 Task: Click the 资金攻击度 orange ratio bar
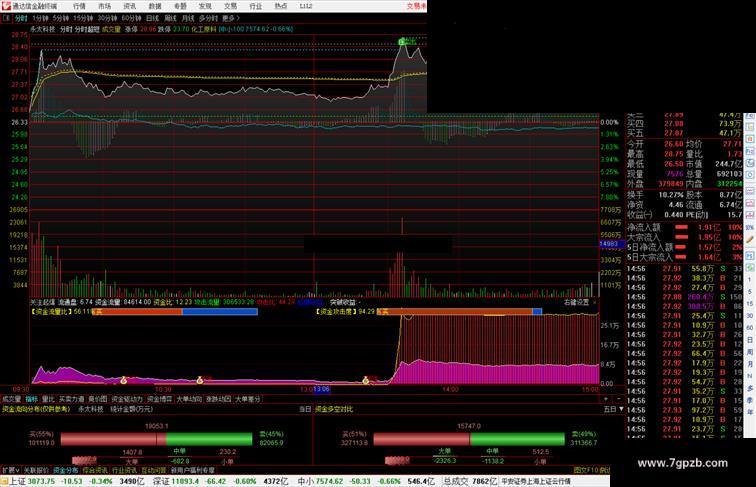pyautogui.click(x=459, y=312)
